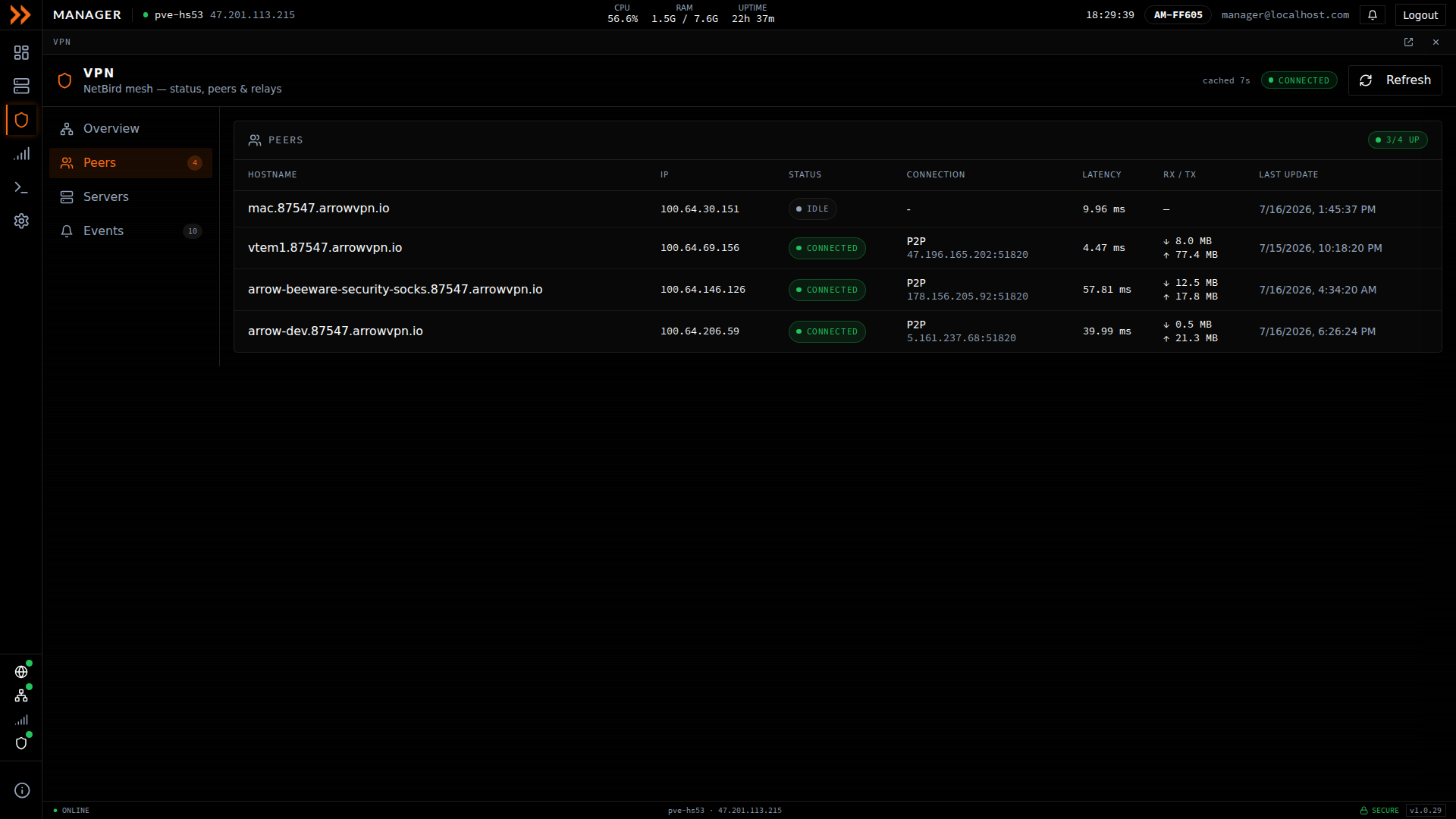Open the Events tab
Viewport: 1456px width, 819px height.
coord(130,231)
